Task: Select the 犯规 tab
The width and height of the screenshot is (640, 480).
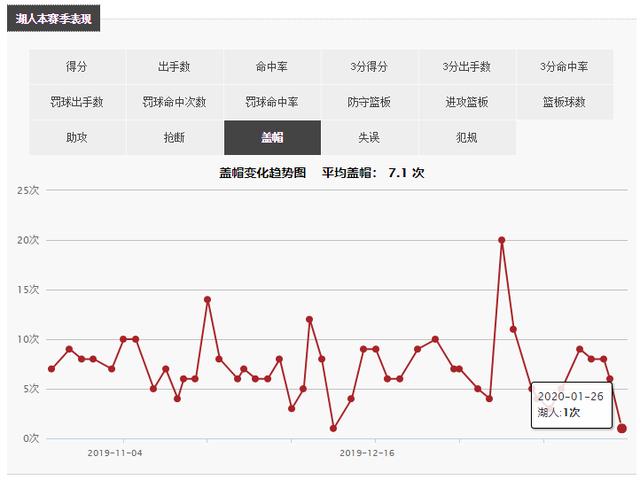Action: point(467,138)
